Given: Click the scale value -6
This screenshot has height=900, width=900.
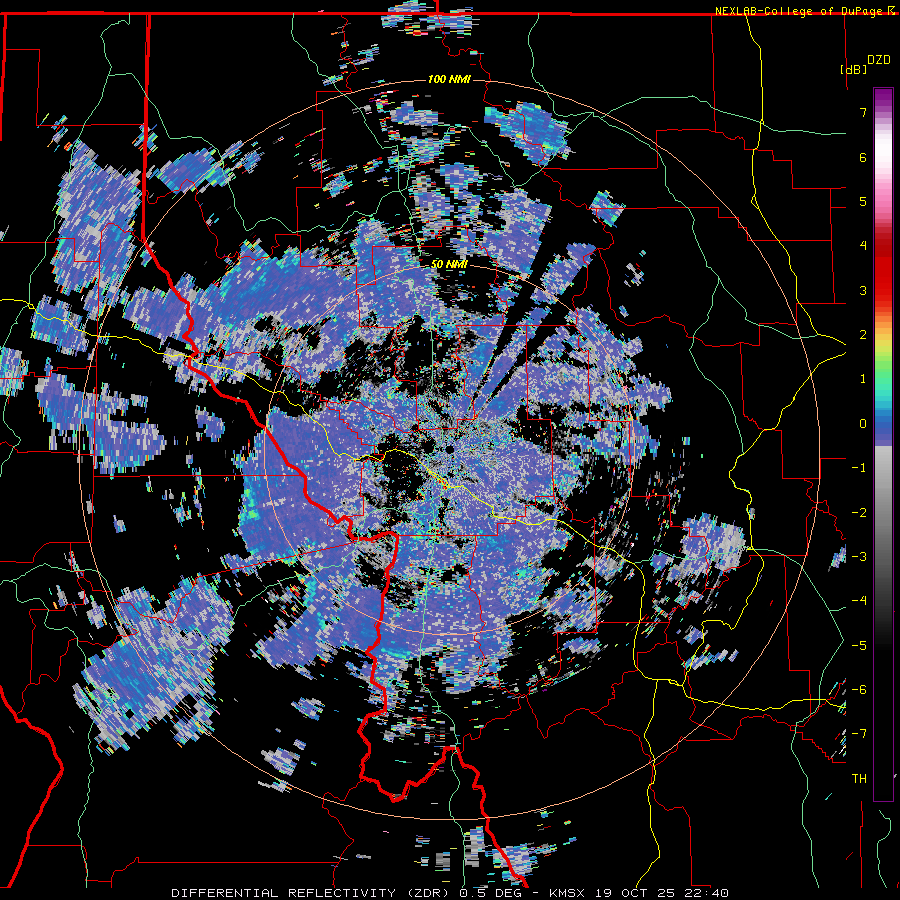Looking at the screenshot, I should click(x=860, y=690).
